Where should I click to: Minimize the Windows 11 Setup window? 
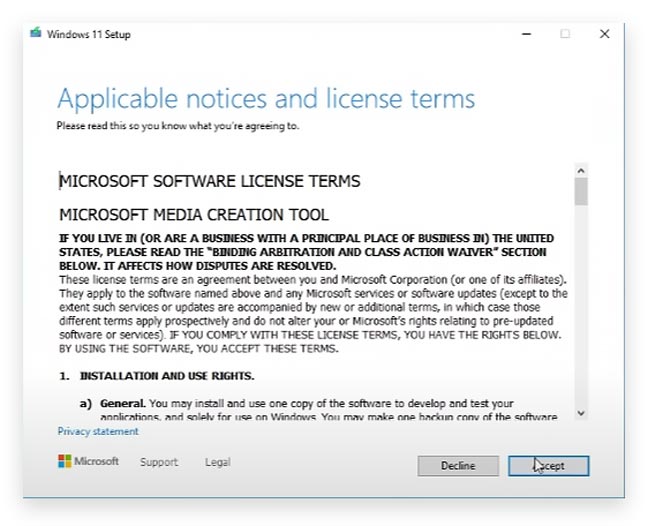pyautogui.click(x=526, y=34)
